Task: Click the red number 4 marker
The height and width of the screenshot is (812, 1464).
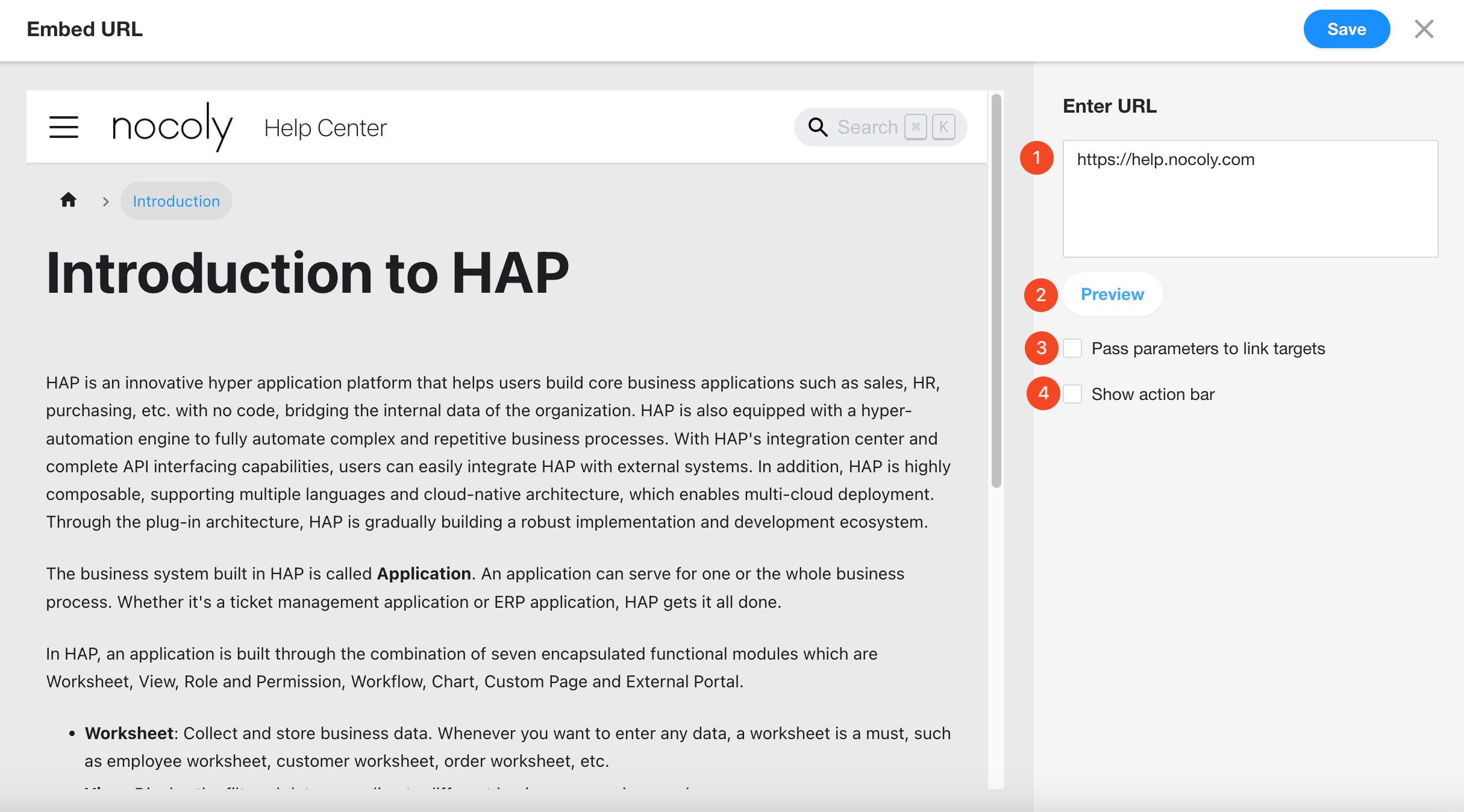Action: click(x=1043, y=393)
